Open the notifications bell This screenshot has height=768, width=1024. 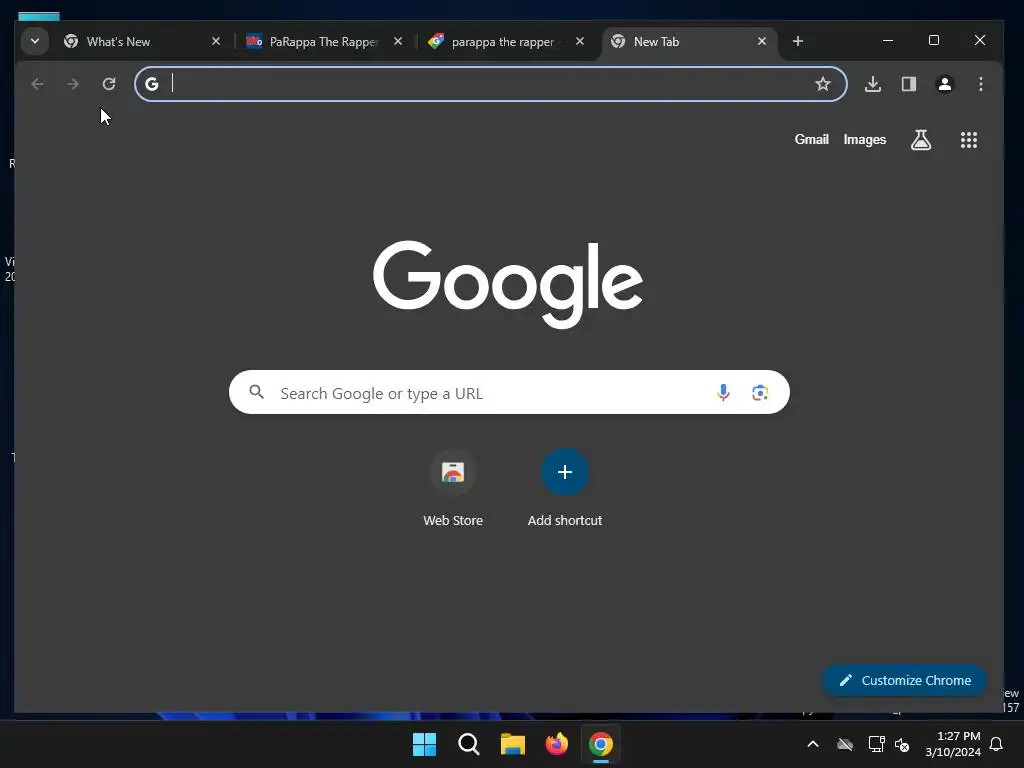997,744
